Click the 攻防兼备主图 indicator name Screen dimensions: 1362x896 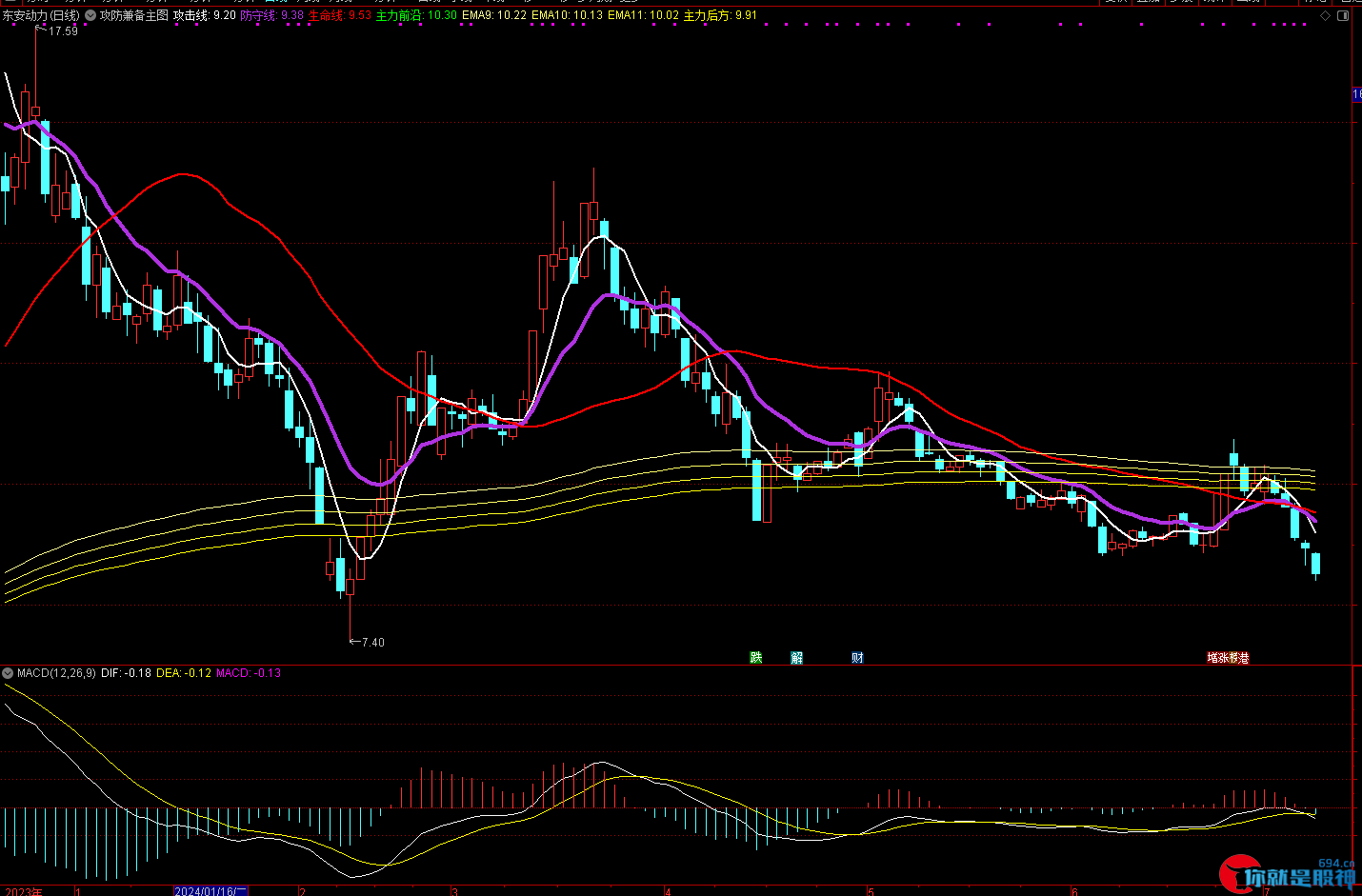[x=134, y=15]
